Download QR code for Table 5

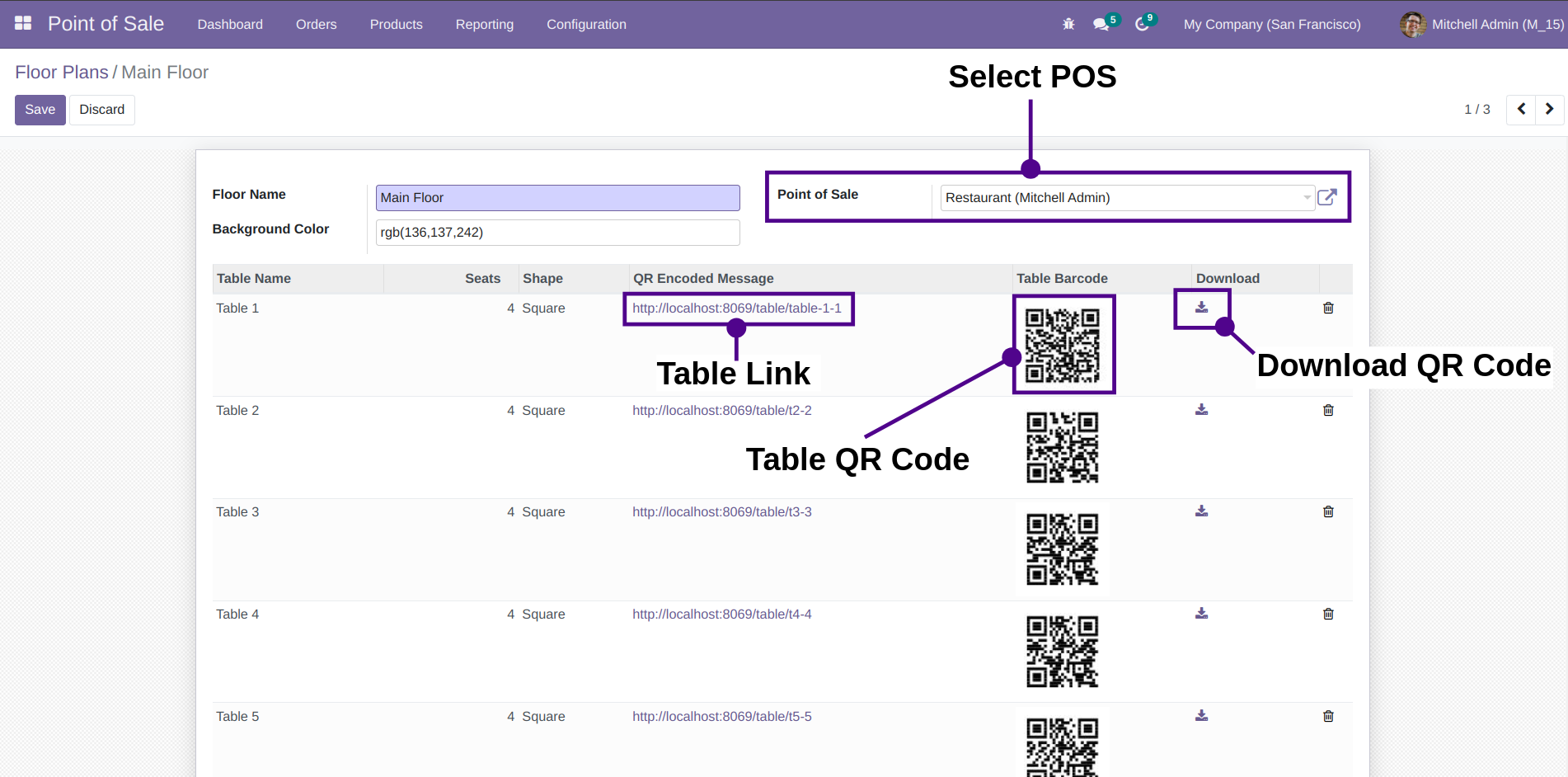click(x=1202, y=715)
